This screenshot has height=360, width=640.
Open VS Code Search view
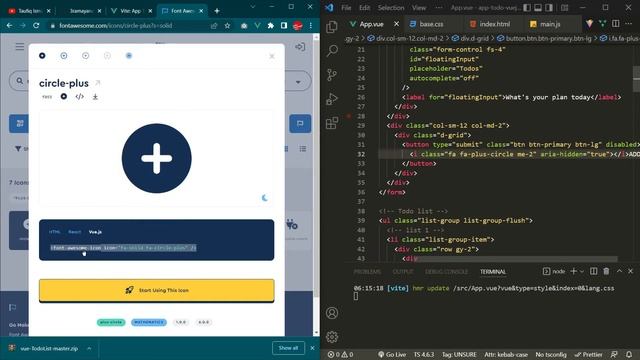point(332,51)
